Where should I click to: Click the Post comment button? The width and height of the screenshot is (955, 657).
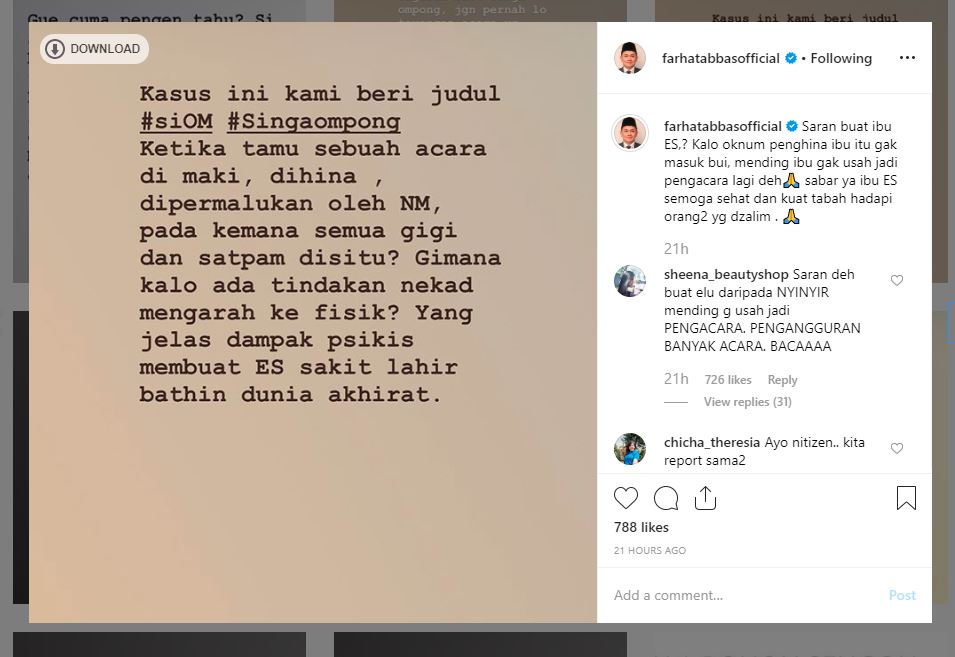click(902, 595)
